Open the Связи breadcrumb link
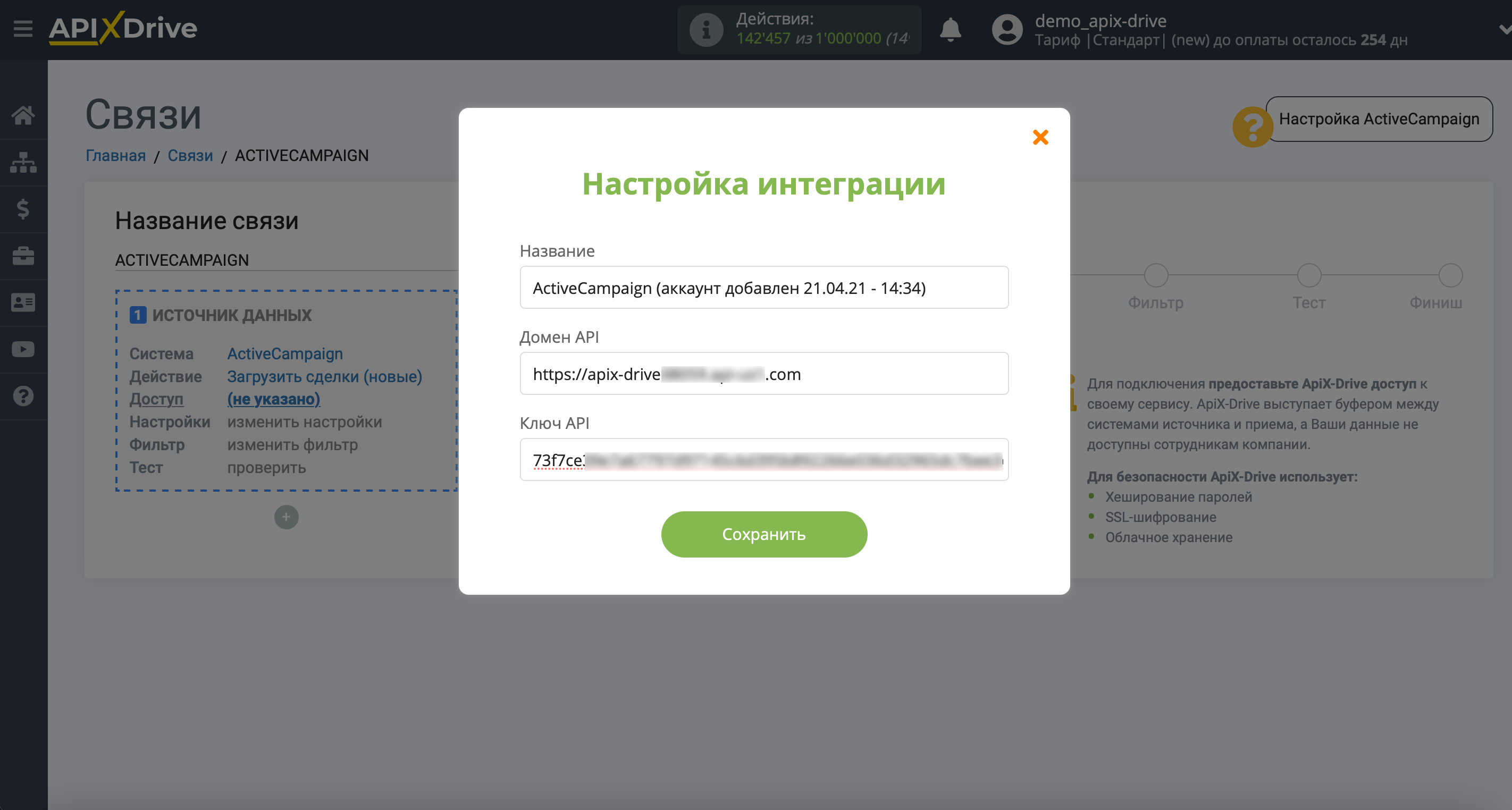The height and width of the screenshot is (810, 1512). [x=190, y=156]
